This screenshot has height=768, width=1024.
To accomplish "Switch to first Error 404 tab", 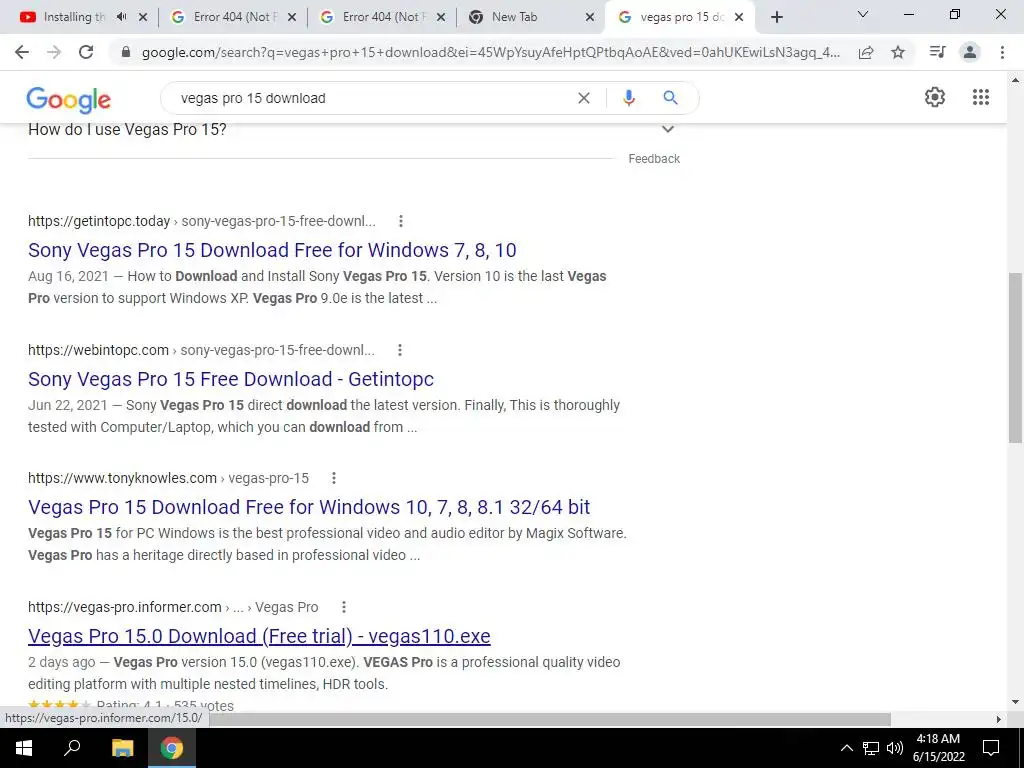I will pyautogui.click(x=232, y=17).
